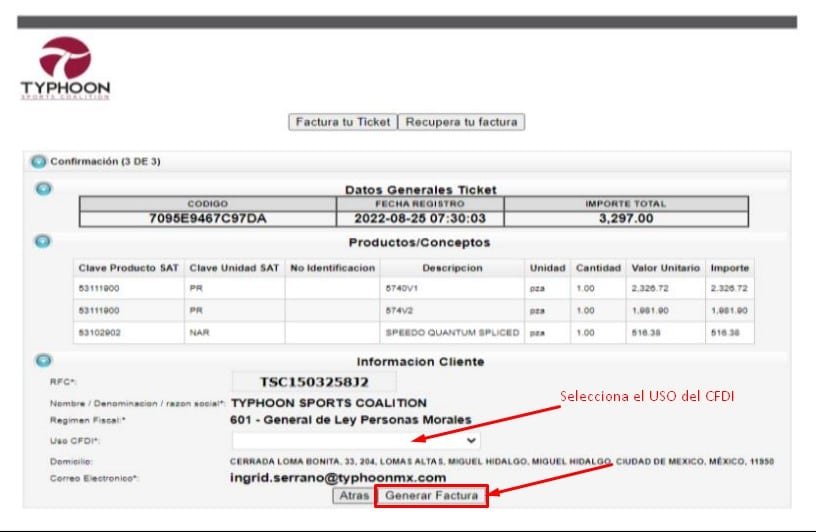Select the description 5740V1
The image size is (816, 532).
402,288
